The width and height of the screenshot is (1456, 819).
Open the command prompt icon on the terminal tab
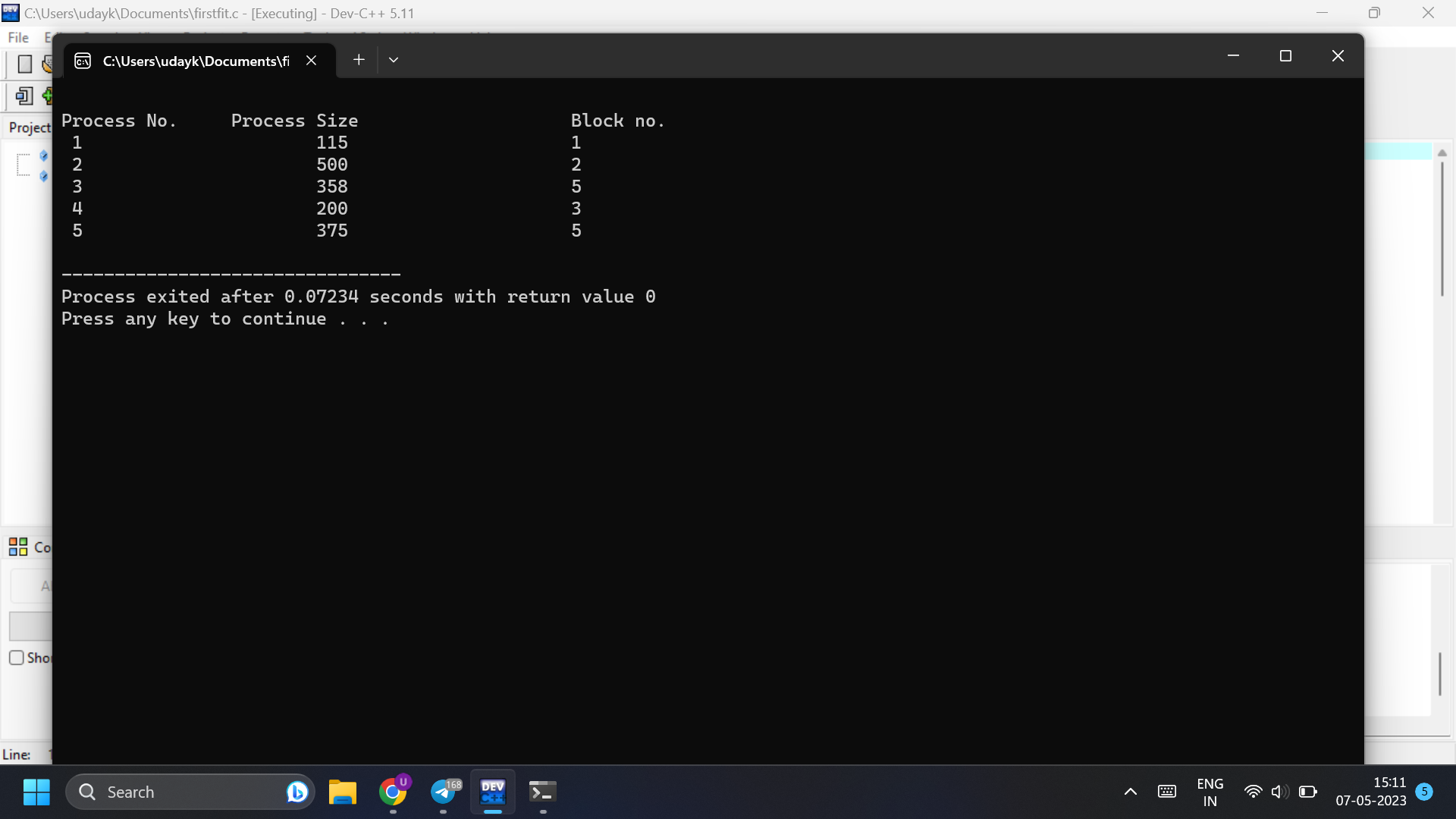tap(83, 60)
